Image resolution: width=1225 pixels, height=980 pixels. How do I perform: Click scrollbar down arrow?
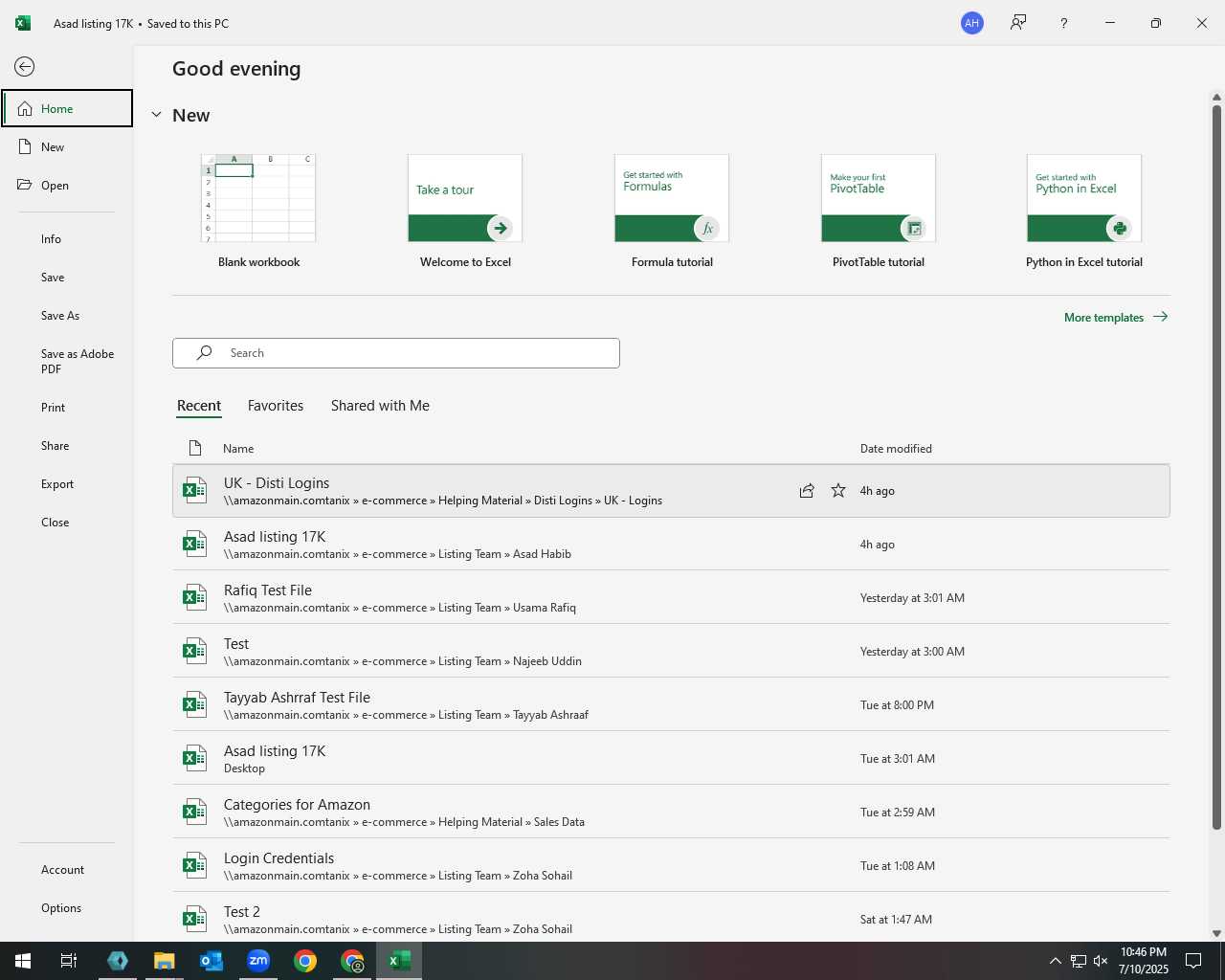[x=1217, y=933]
